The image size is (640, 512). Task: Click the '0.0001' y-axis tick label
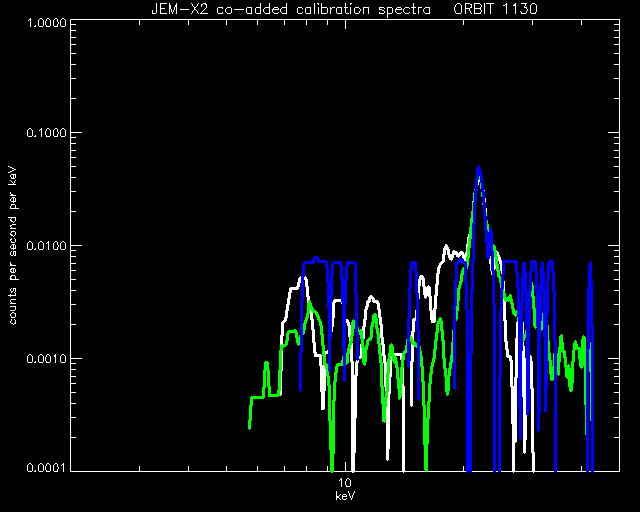coord(46,467)
